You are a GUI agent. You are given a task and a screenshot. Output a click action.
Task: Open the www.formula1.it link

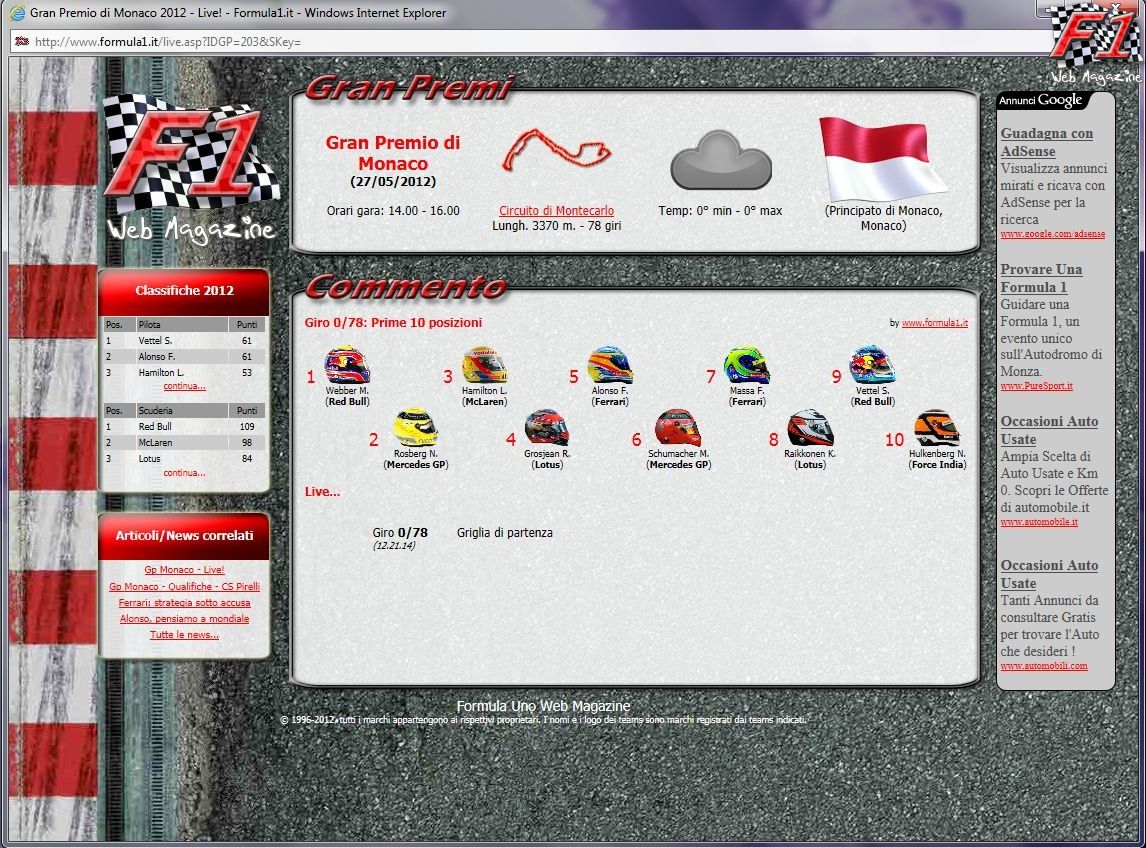[x=935, y=322]
